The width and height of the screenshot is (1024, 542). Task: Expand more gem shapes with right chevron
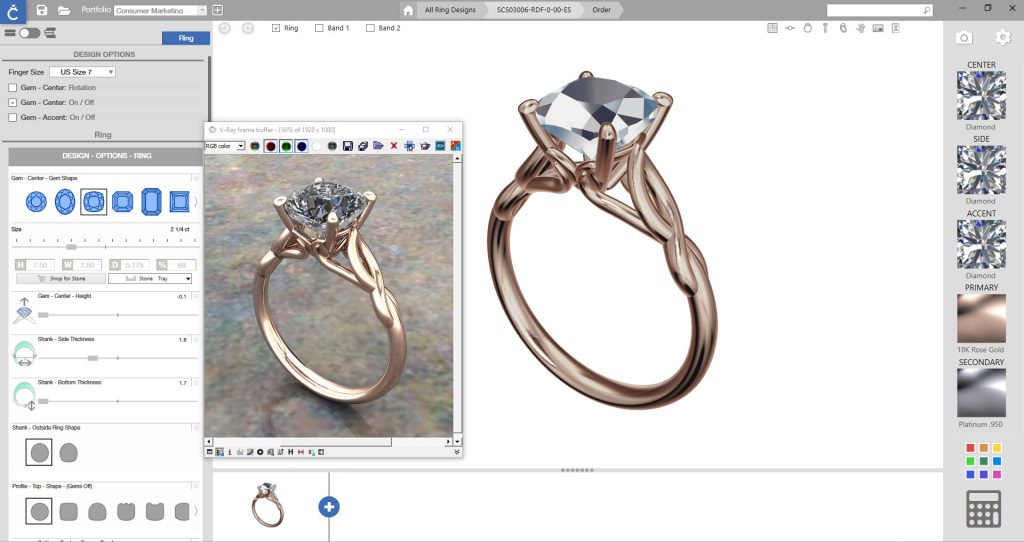click(196, 202)
